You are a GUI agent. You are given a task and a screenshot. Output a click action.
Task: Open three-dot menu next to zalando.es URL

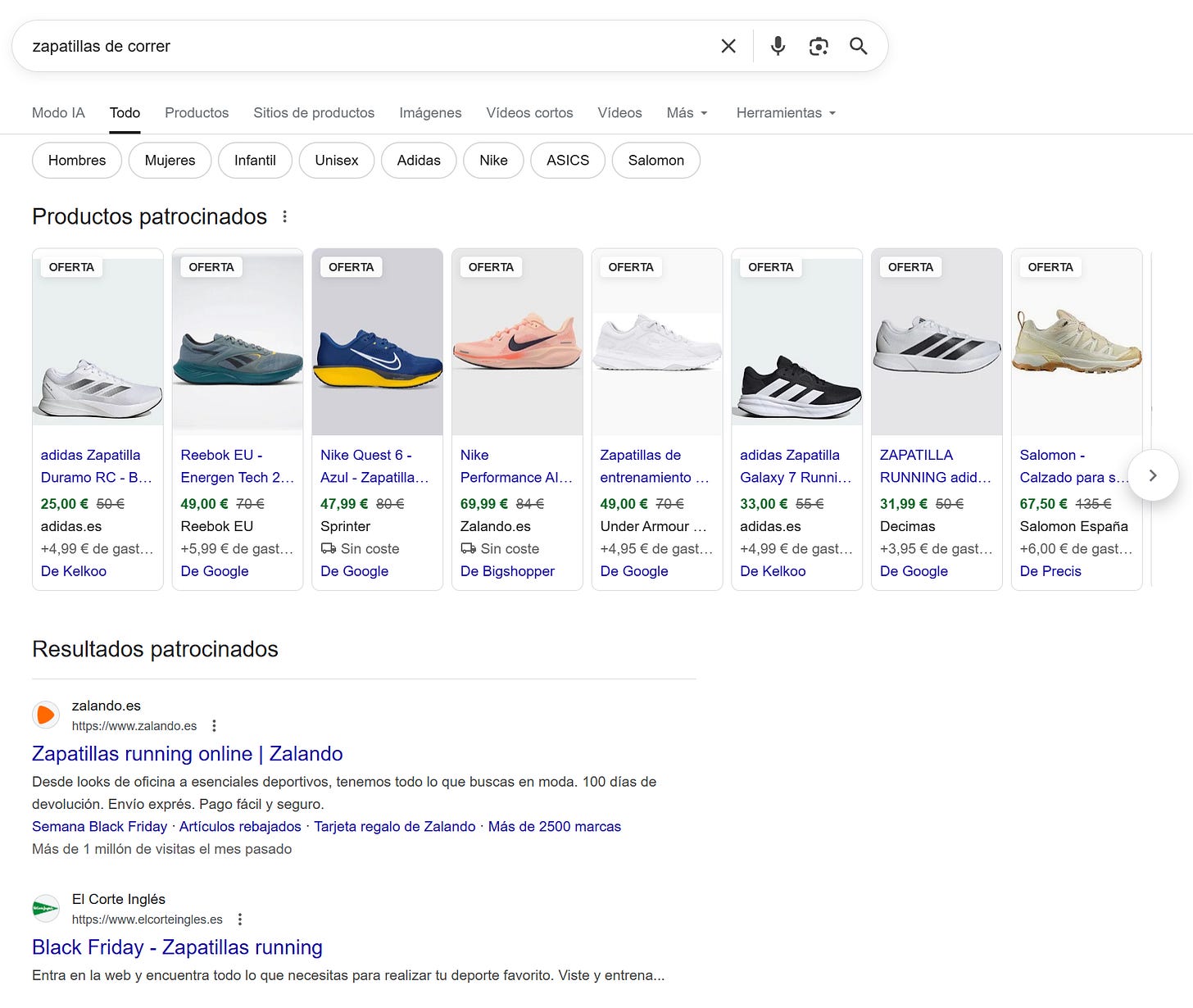(x=214, y=726)
